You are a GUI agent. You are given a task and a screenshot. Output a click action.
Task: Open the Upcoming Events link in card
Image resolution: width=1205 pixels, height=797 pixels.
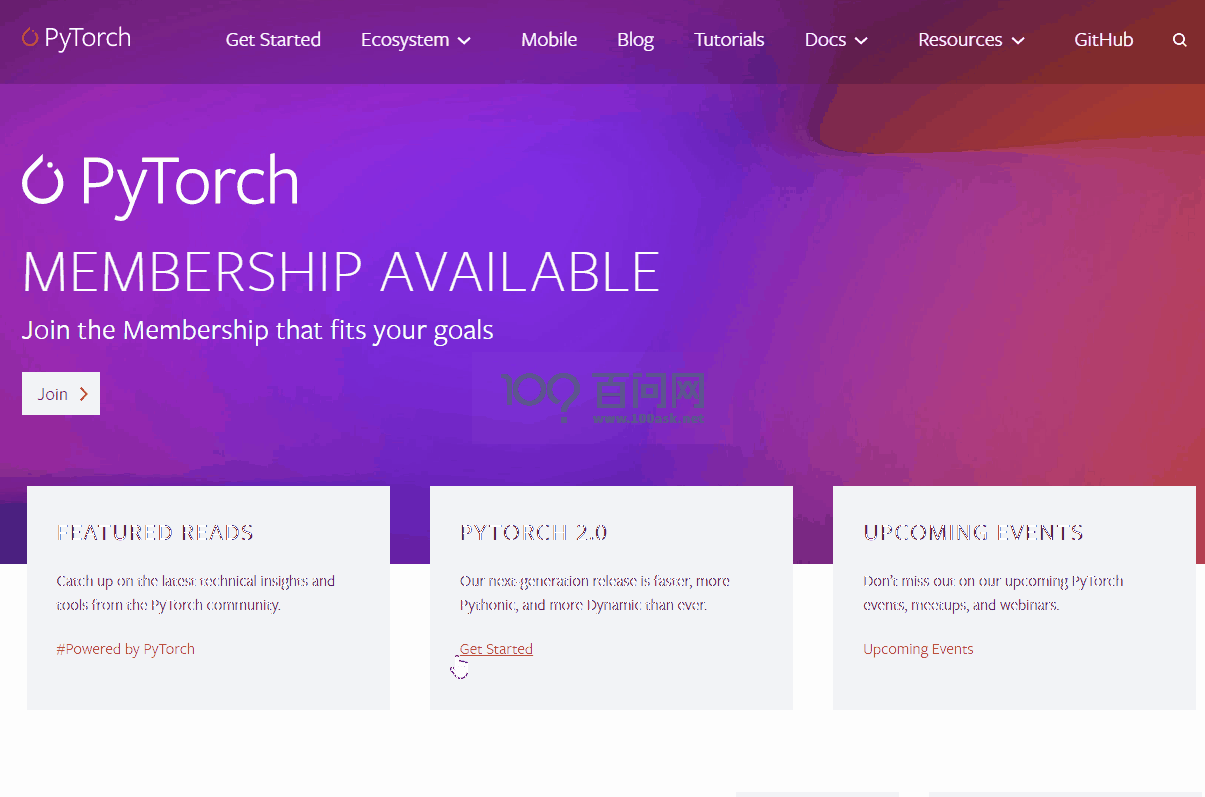click(x=918, y=649)
